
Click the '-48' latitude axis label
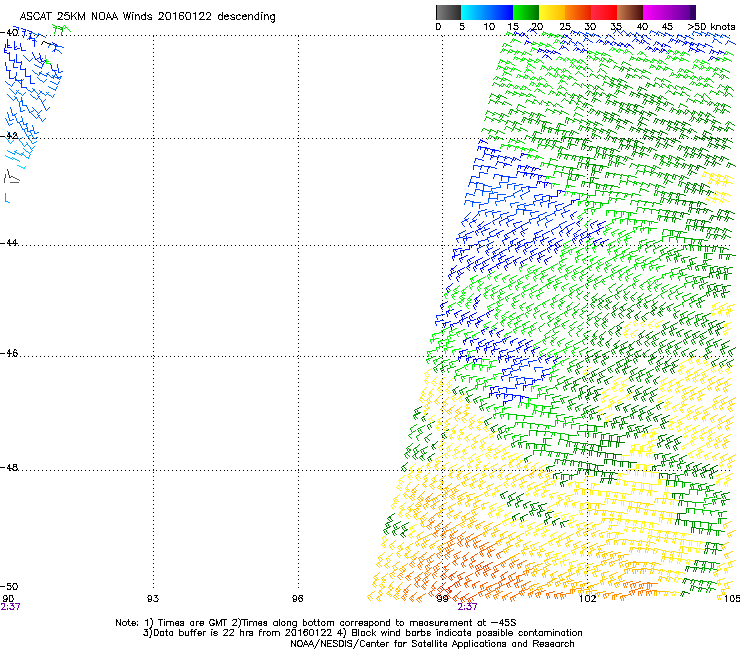pyautogui.click(x=9, y=467)
